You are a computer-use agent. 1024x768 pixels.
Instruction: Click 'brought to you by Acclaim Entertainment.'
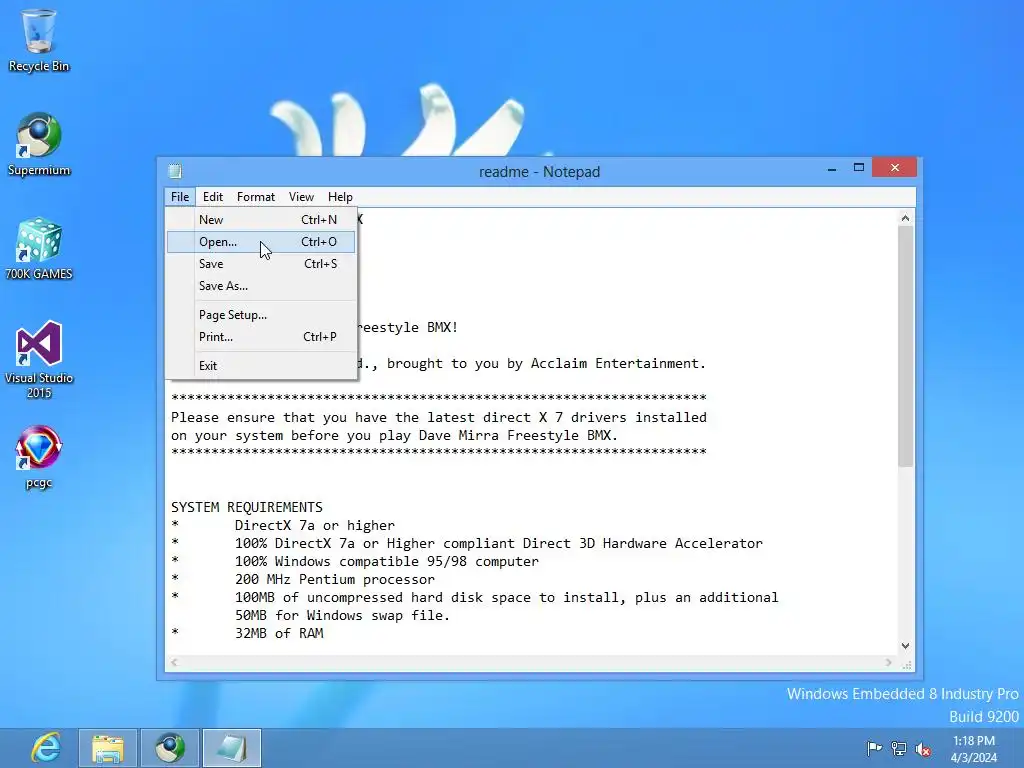tap(546, 364)
